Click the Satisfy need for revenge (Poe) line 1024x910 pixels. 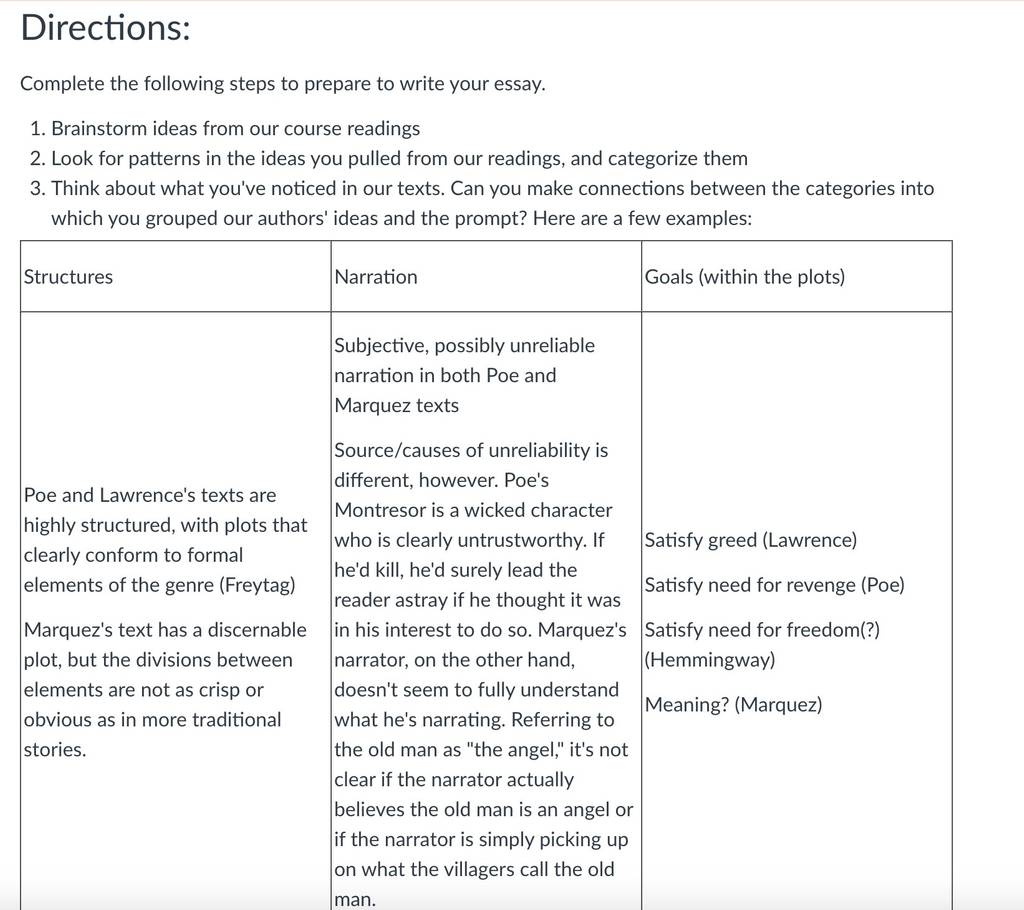774,585
